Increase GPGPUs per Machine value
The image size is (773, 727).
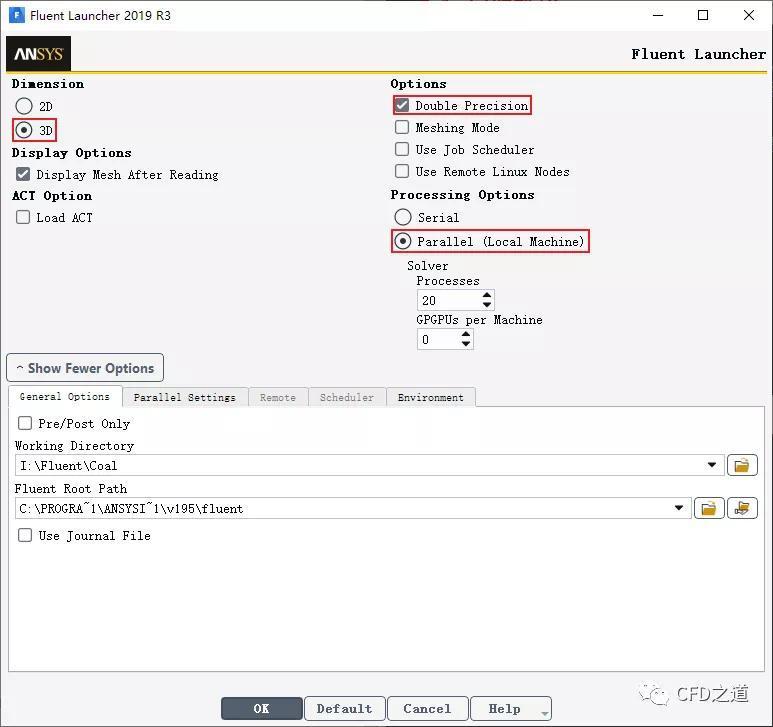tap(466, 334)
